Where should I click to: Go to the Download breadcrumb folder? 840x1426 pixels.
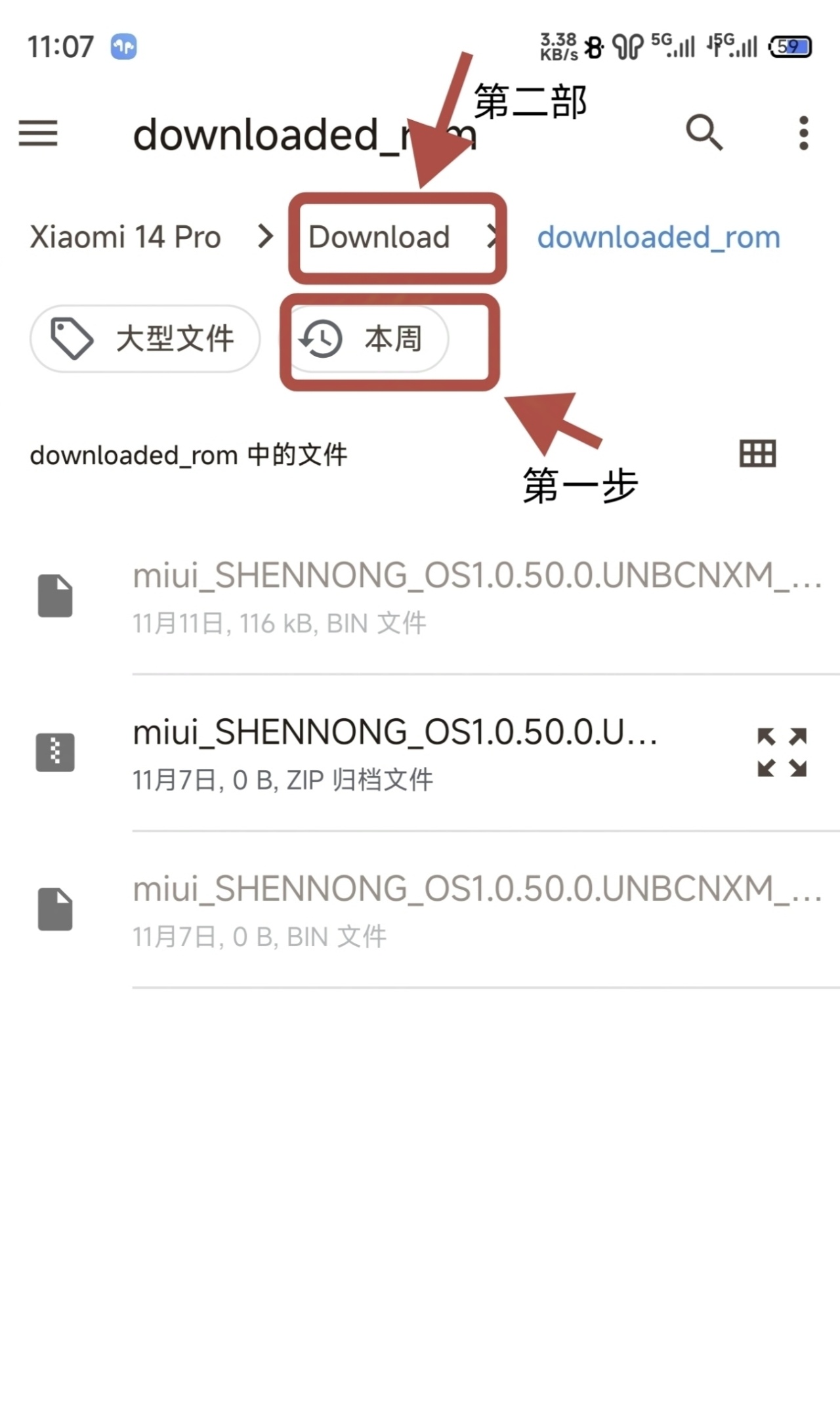[x=379, y=237]
